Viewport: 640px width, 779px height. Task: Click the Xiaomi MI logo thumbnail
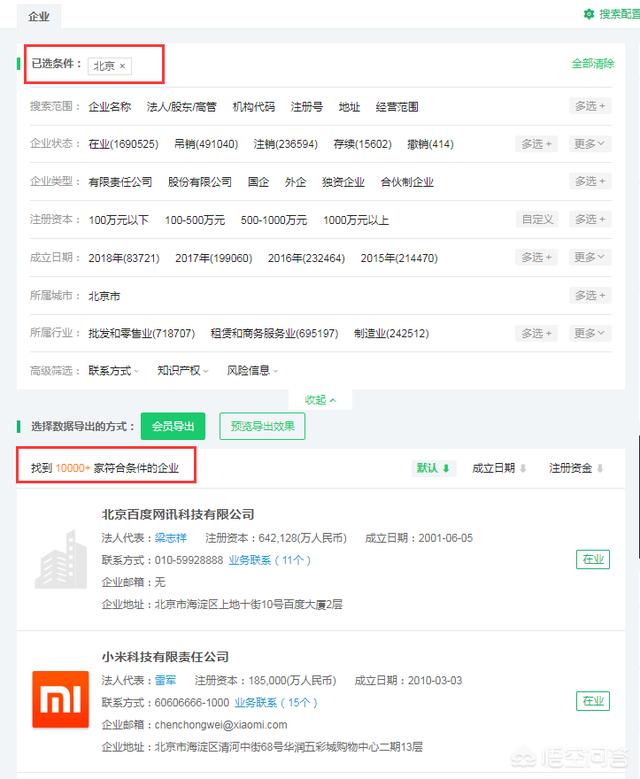click(61, 700)
